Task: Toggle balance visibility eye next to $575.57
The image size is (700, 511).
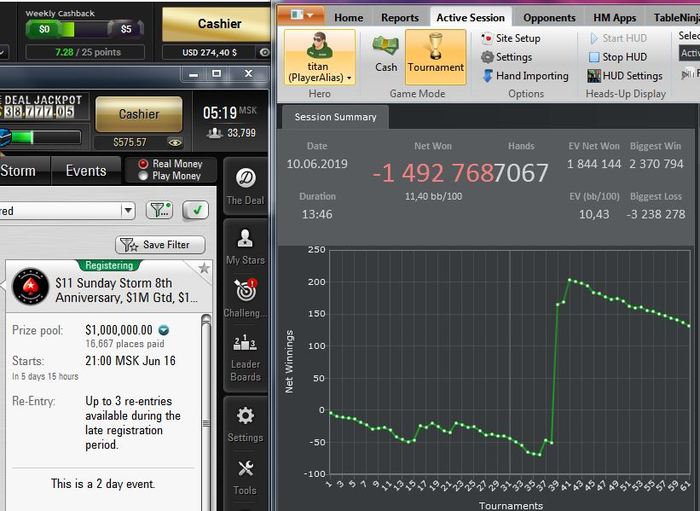Action: 175,142
